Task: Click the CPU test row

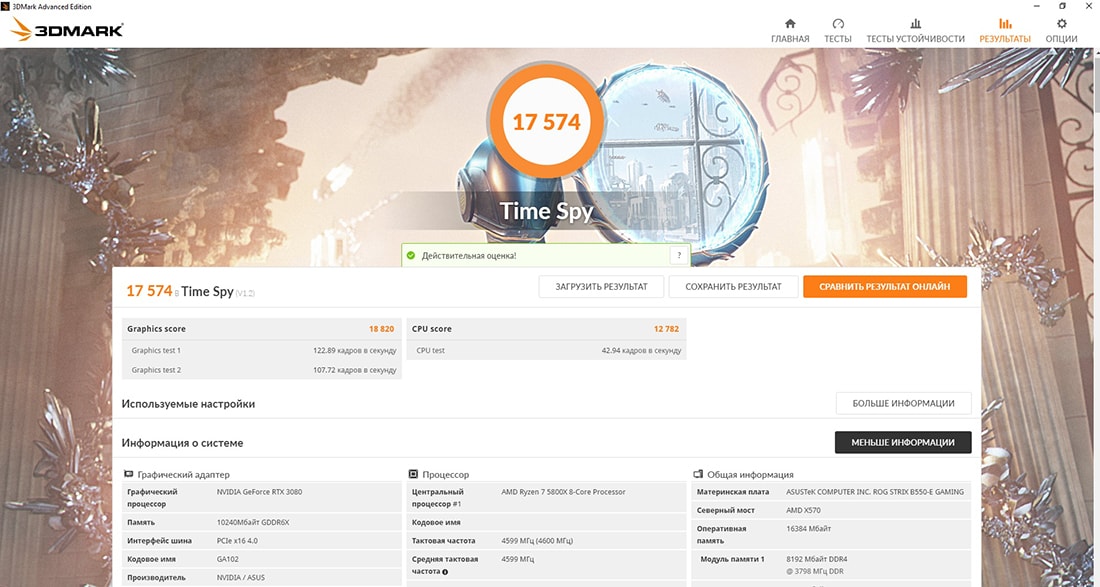Action: [546, 350]
